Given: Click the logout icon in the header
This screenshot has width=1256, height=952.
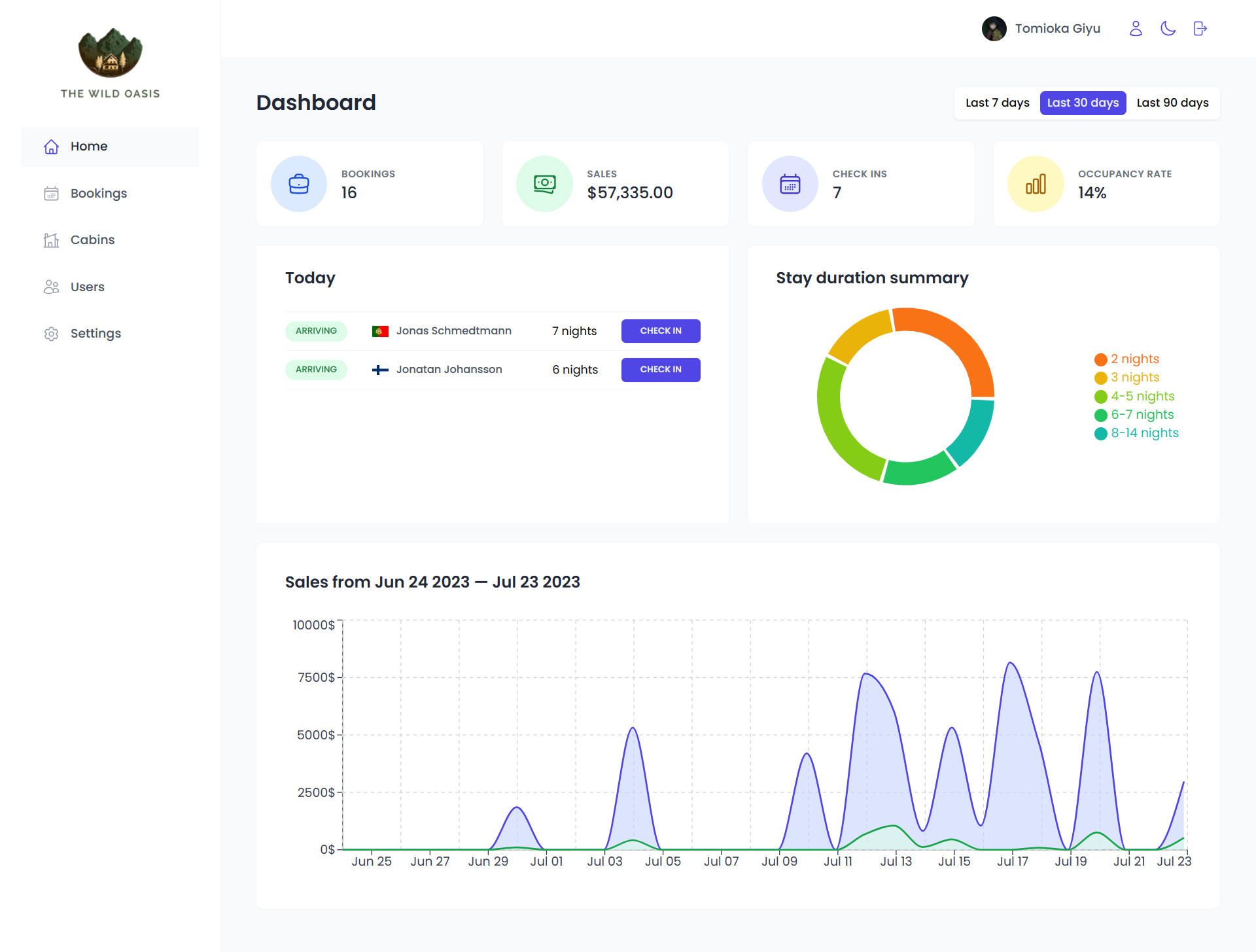Looking at the screenshot, I should click(x=1200, y=28).
